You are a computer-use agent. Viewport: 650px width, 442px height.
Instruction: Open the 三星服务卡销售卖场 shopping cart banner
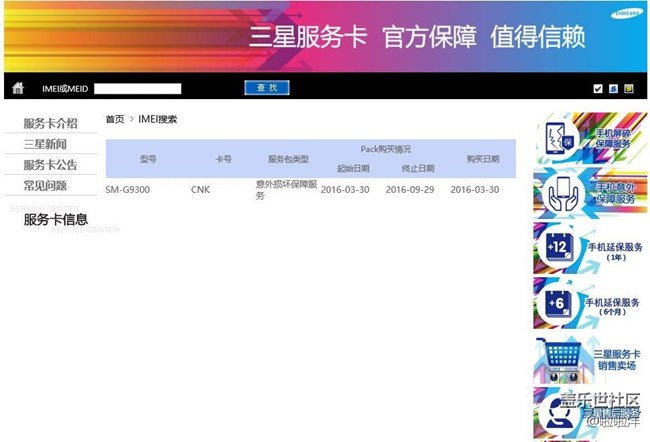[590, 359]
